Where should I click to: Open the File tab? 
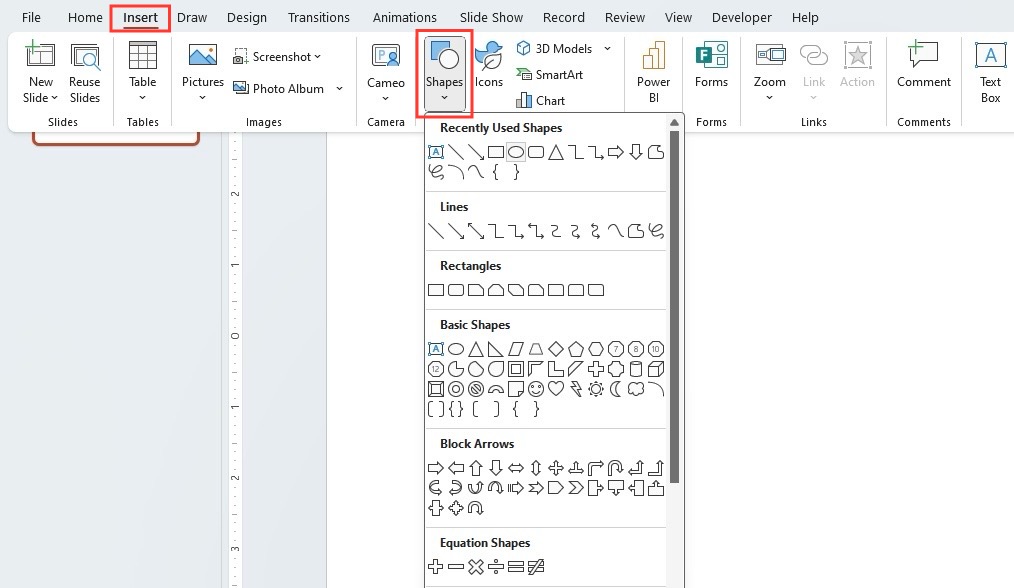31,17
